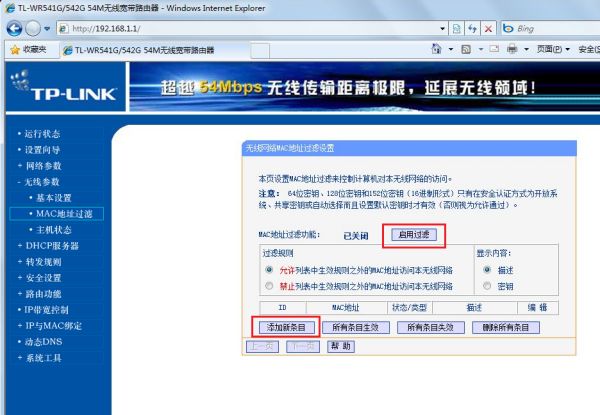Click the RSS feeds icon
This screenshot has height=415, width=600.
[466, 49]
